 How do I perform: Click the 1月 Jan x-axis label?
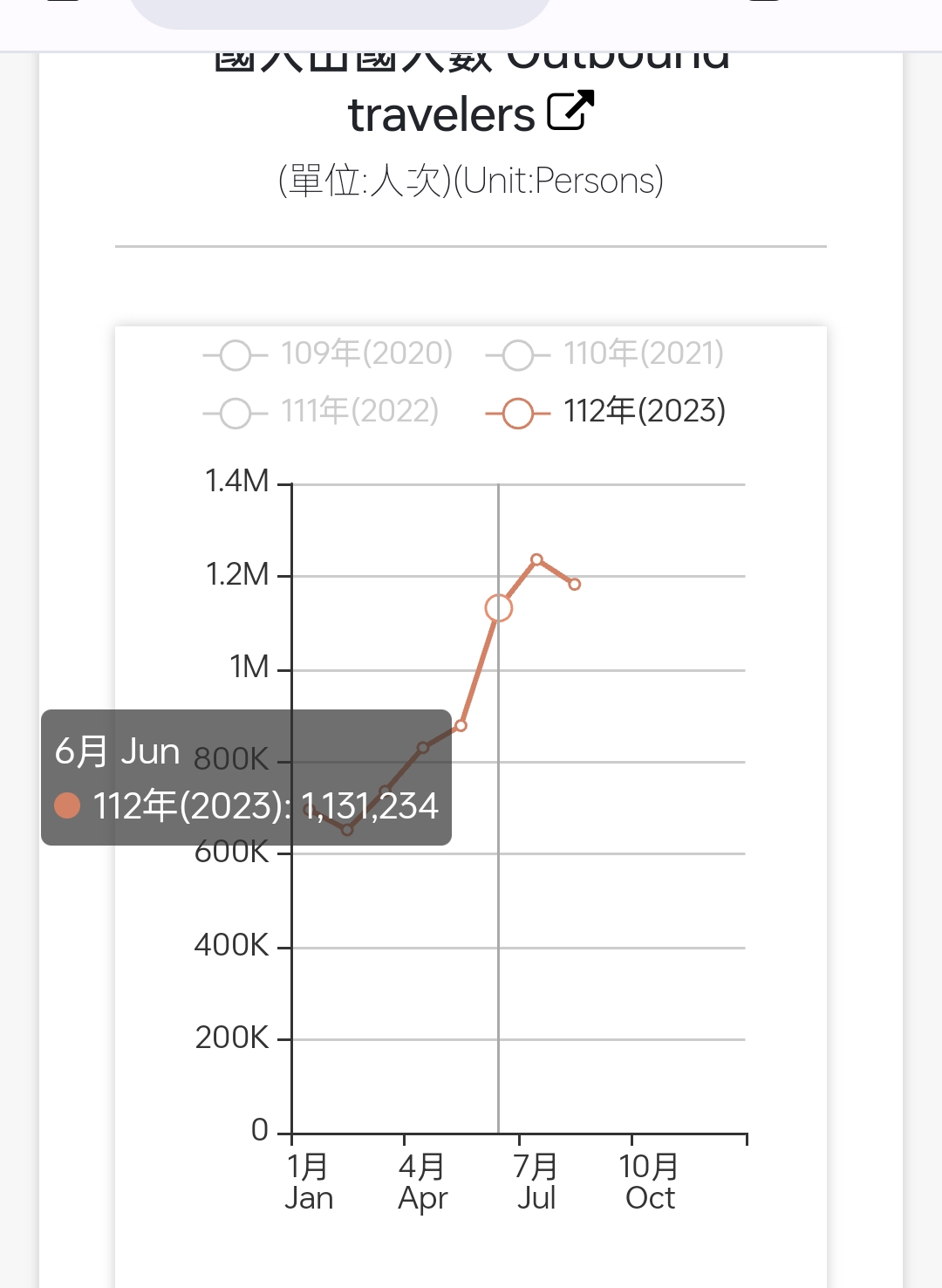pyautogui.click(x=309, y=1182)
